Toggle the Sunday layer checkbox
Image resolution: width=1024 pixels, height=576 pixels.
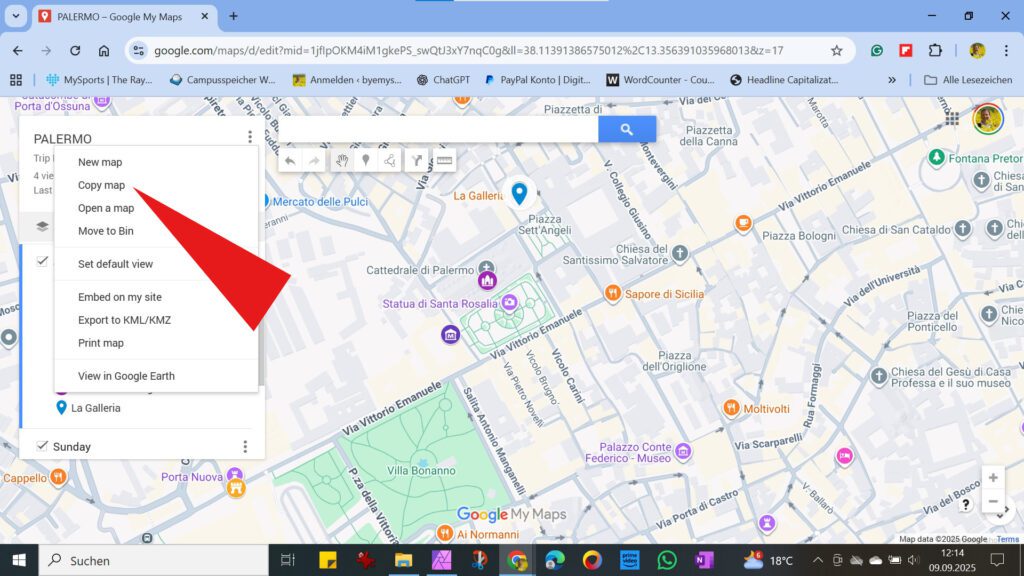click(41, 446)
